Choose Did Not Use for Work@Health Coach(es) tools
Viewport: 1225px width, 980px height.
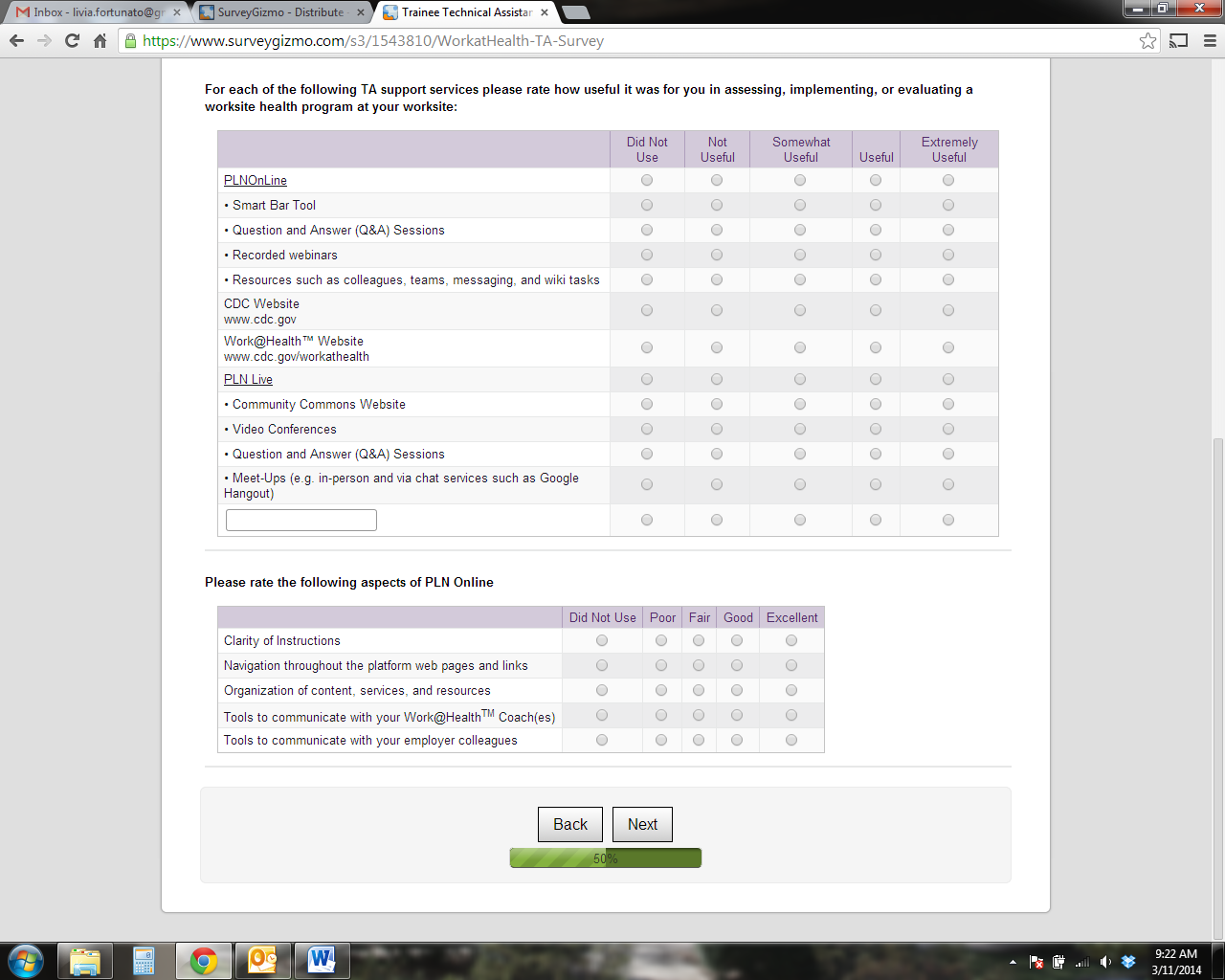[x=602, y=715]
